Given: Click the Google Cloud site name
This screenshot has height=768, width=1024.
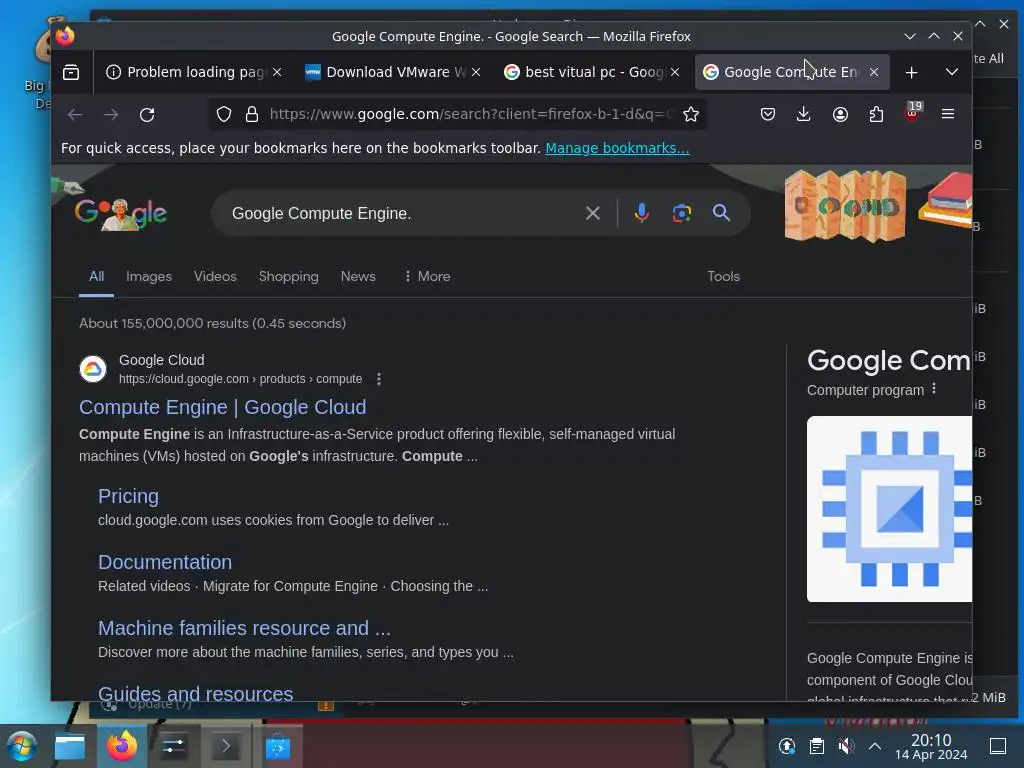Looking at the screenshot, I should (161, 360).
